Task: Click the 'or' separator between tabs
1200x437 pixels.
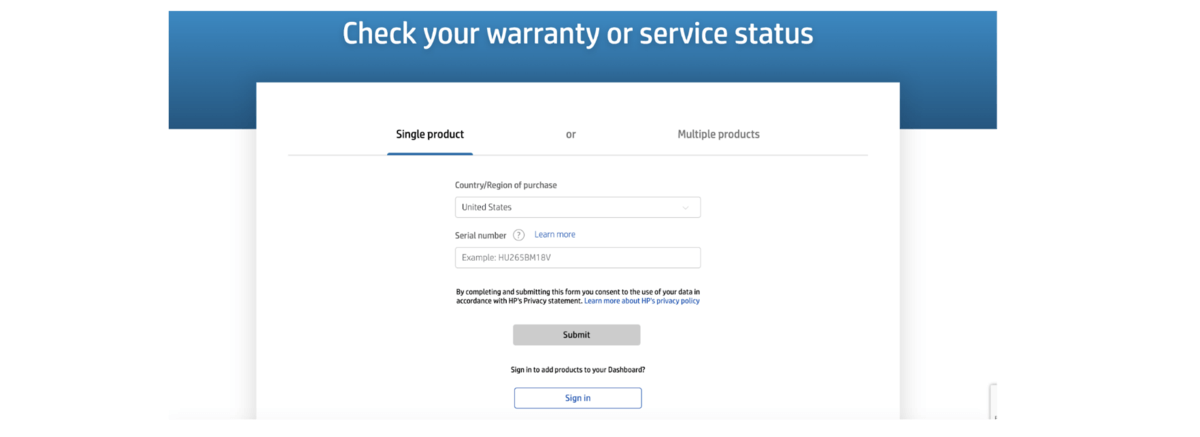Action: (571, 134)
